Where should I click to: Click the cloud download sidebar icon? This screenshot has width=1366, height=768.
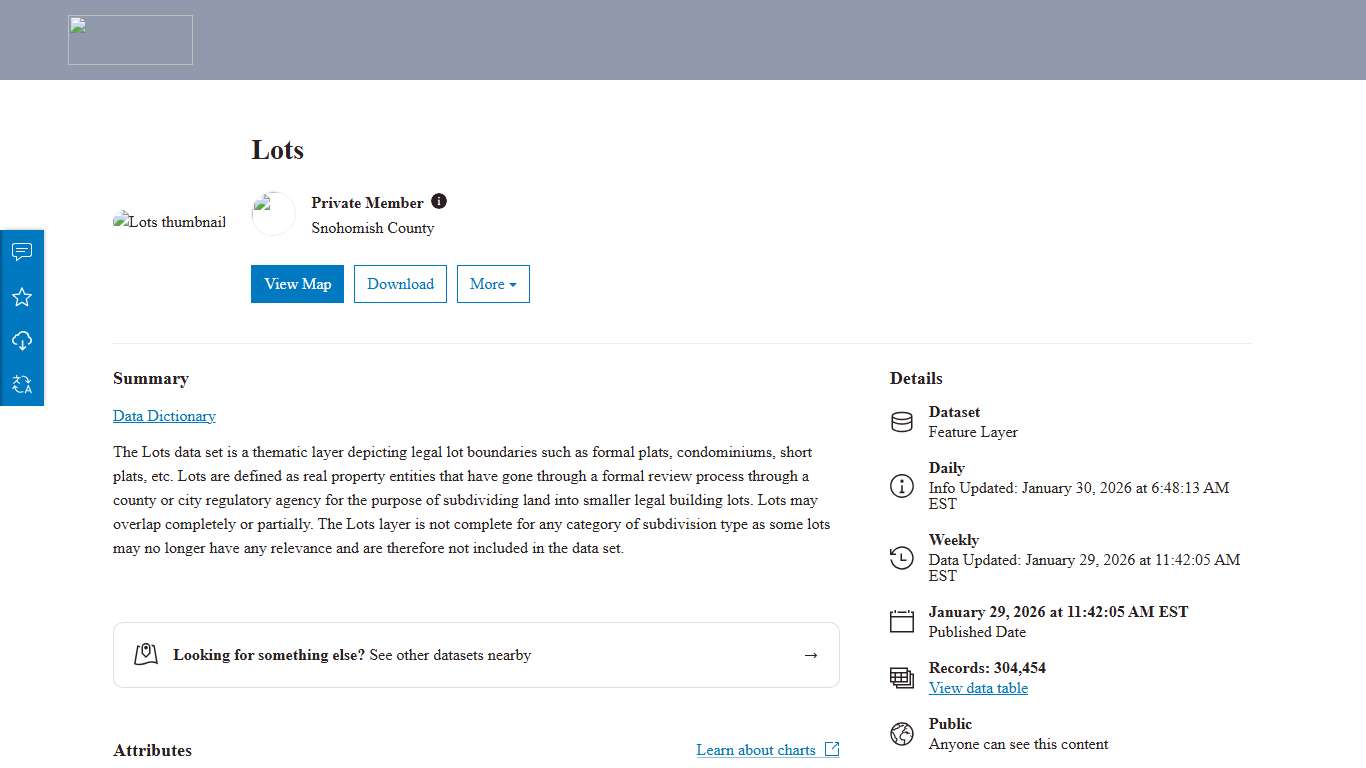point(22,340)
